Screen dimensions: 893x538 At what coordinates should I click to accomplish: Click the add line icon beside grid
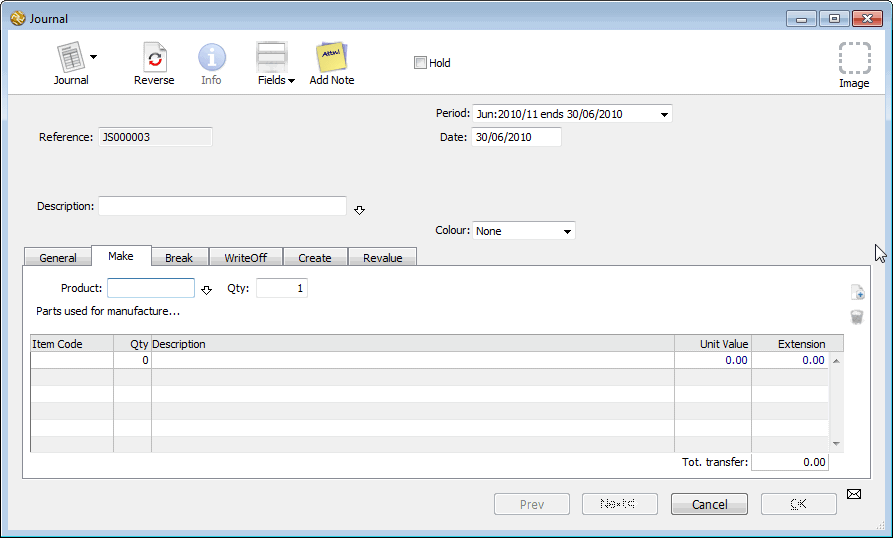pyautogui.click(x=857, y=293)
